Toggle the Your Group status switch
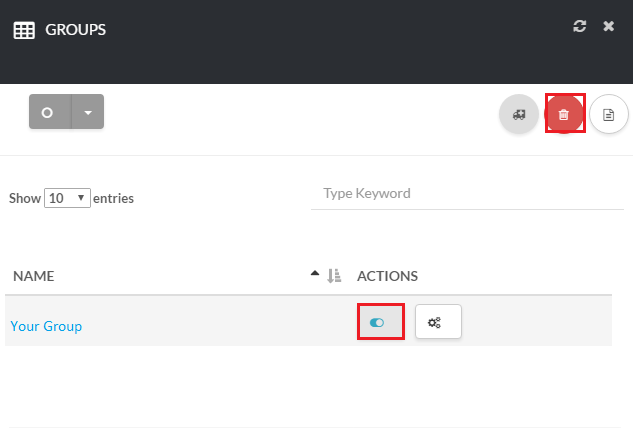Viewport: 633px width, 428px height. pos(377,323)
